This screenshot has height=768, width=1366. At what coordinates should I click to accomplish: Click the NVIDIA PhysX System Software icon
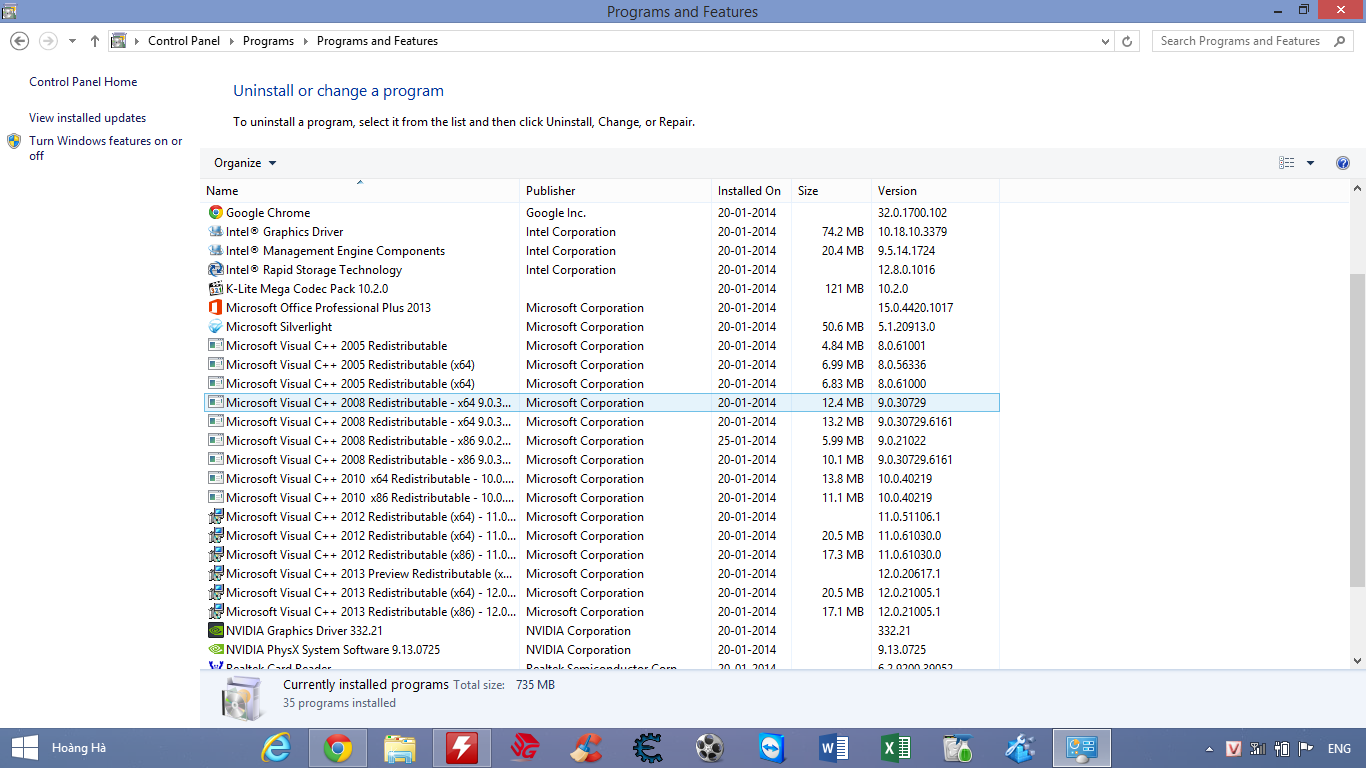[x=215, y=649]
